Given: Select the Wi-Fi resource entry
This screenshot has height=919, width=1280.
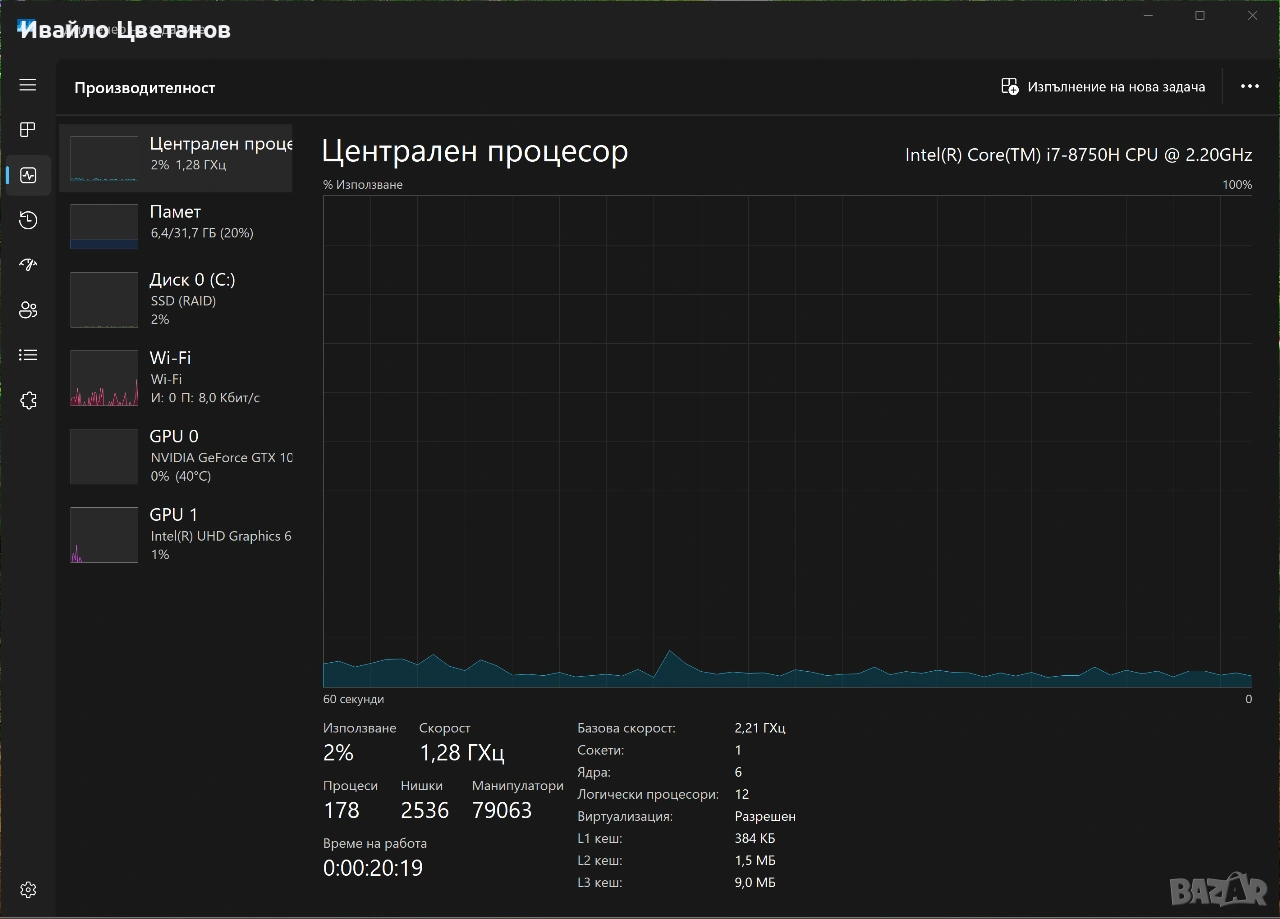Looking at the screenshot, I should [x=176, y=377].
